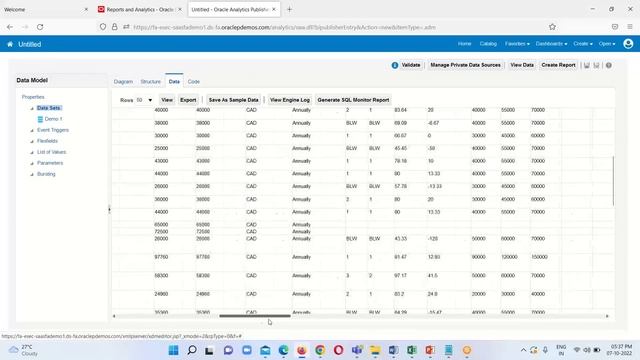
Task: Click Save As Sample Data
Action: click(233, 100)
